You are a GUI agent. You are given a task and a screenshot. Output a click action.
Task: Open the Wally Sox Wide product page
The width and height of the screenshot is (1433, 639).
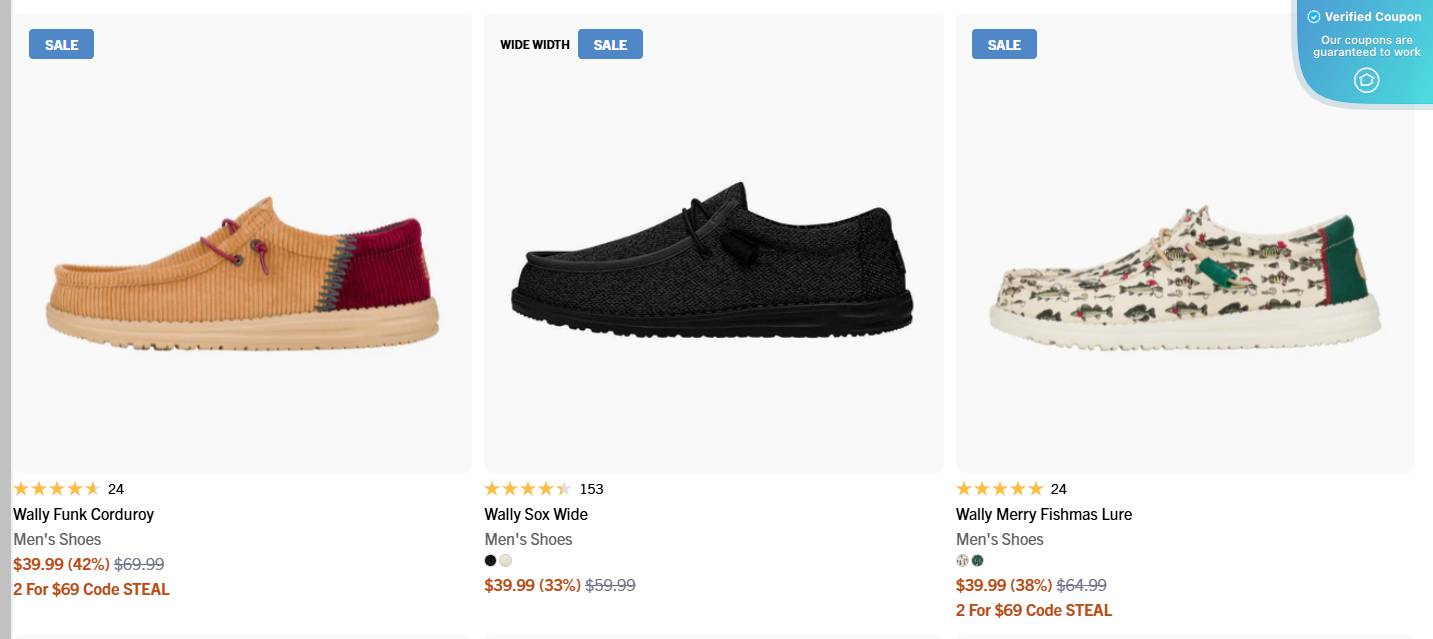(x=536, y=514)
